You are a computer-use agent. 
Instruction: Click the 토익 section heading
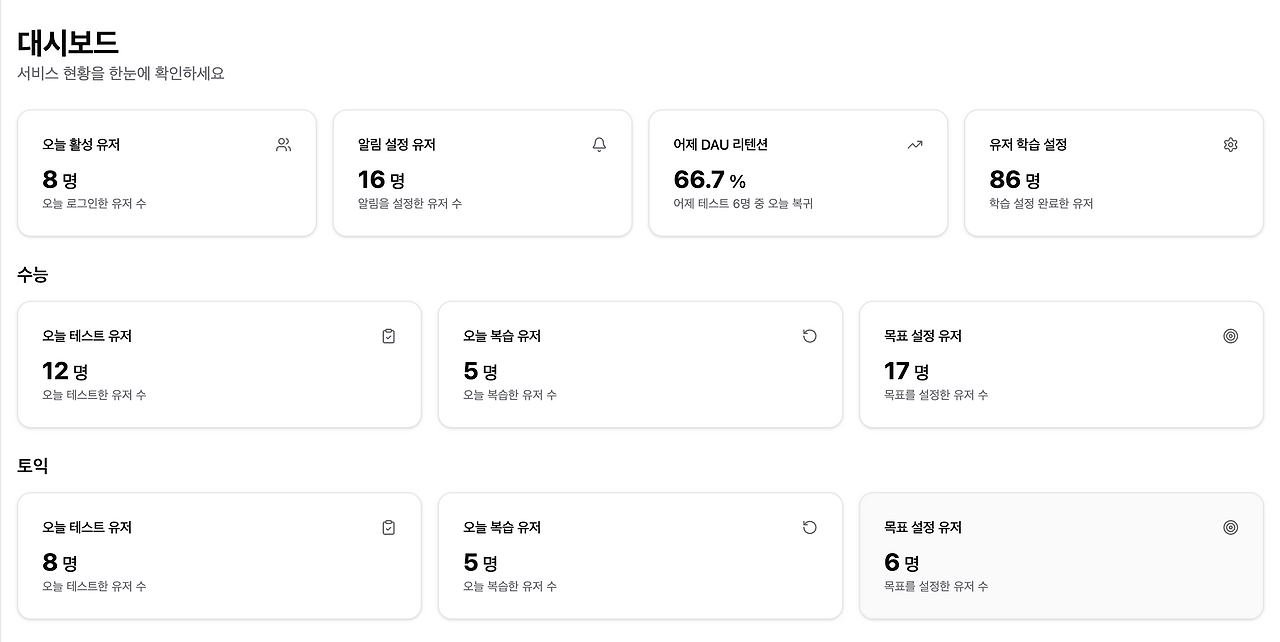pyautogui.click(x=33, y=466)
